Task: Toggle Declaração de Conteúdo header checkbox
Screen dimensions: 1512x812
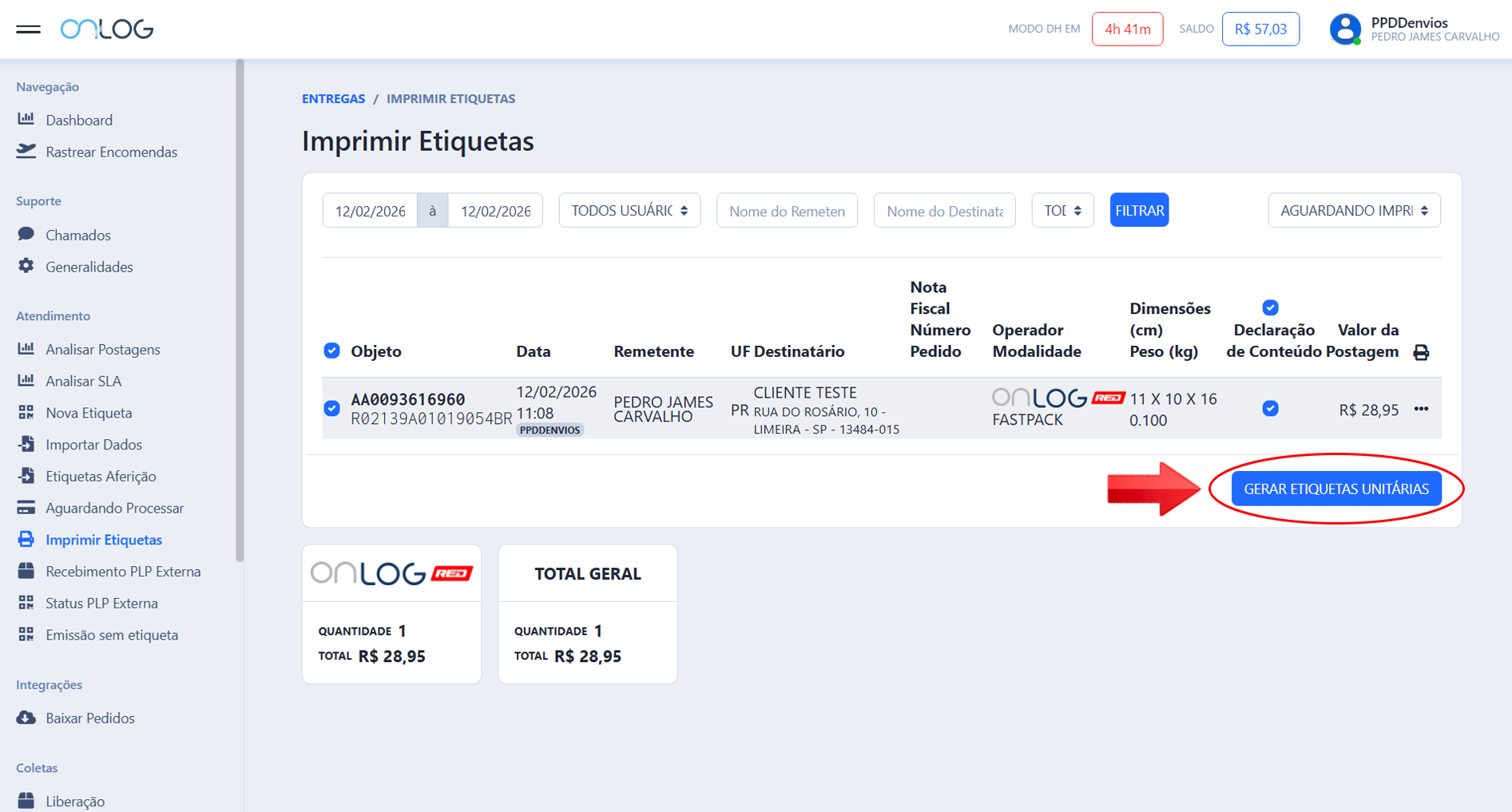Action: tap(1270, 307)
